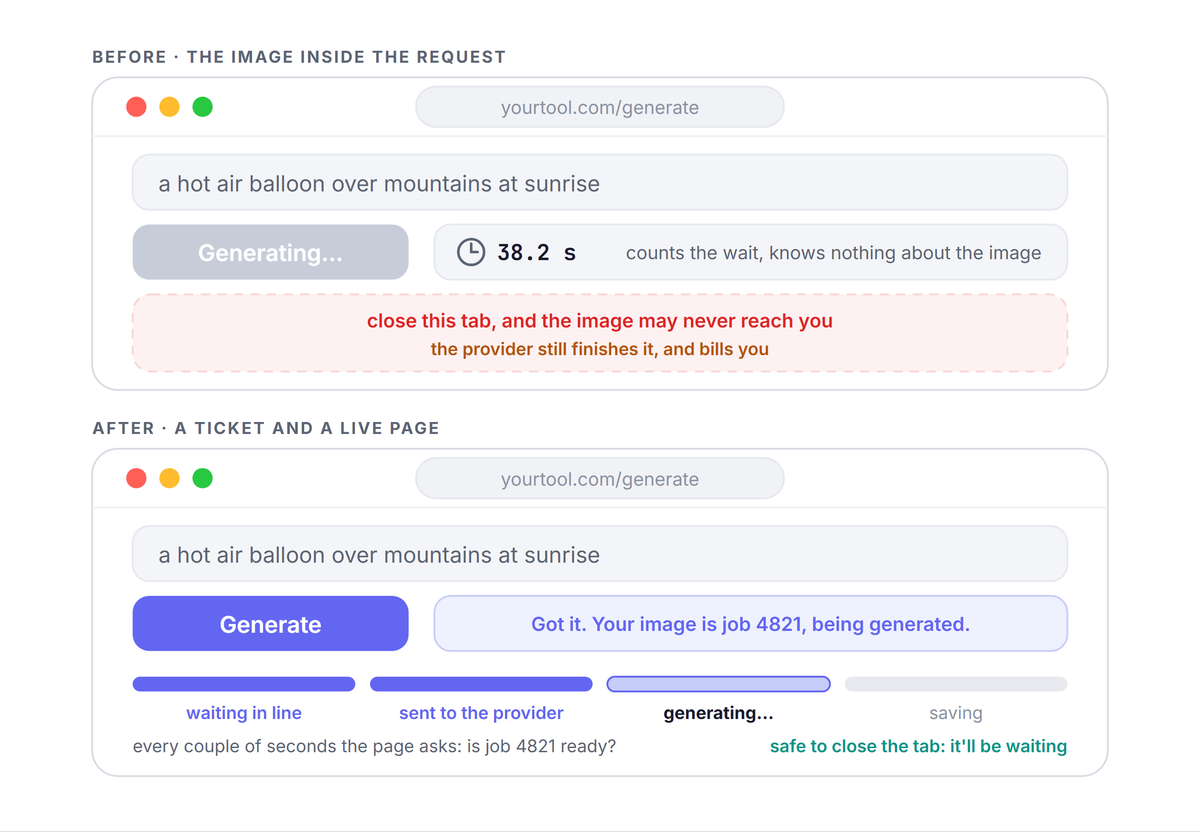Select the bottom window's address bar
Screen dimensions: 1200x832
[600, 479]
